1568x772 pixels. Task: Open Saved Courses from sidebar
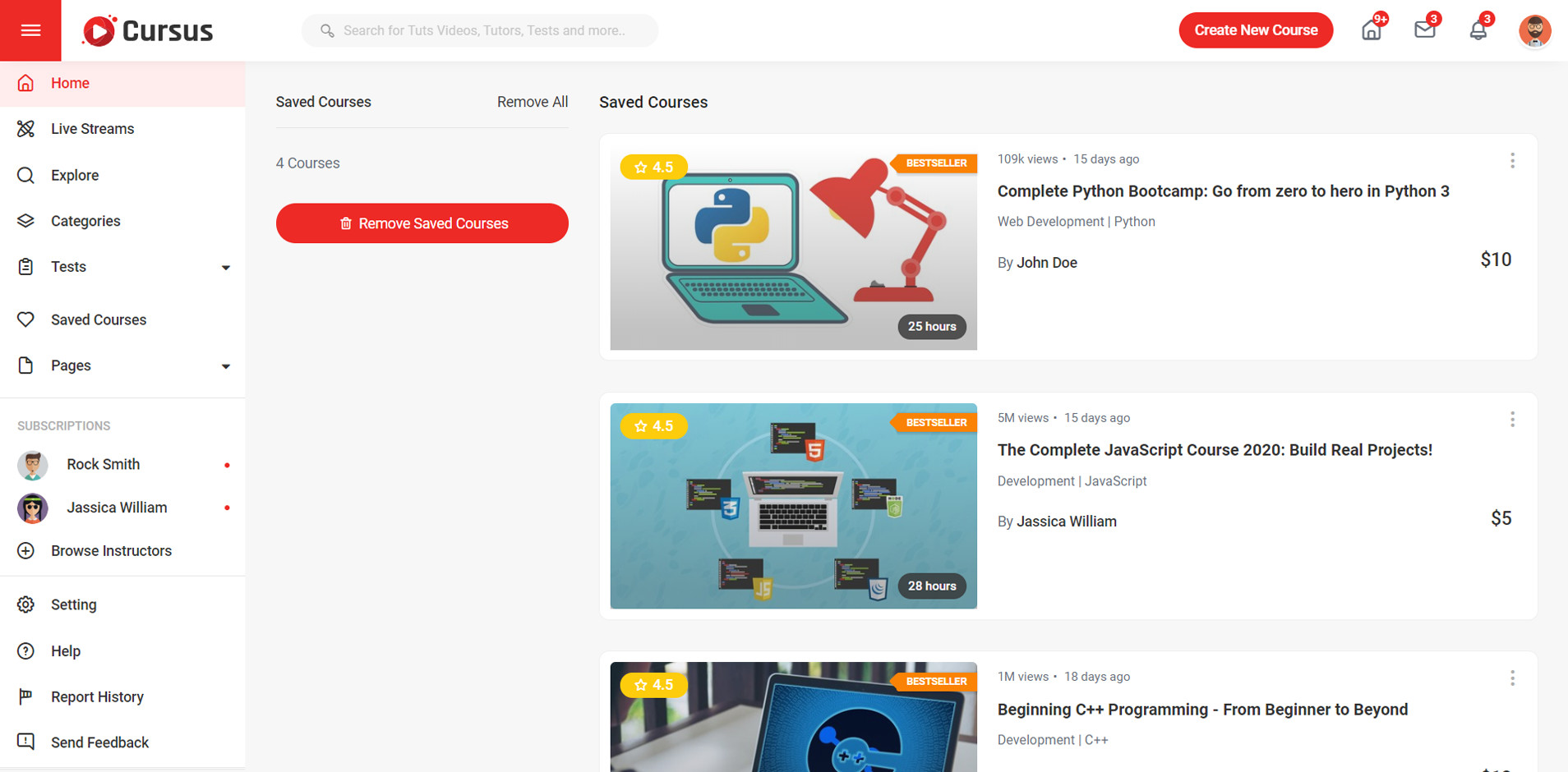pos(99,319)
